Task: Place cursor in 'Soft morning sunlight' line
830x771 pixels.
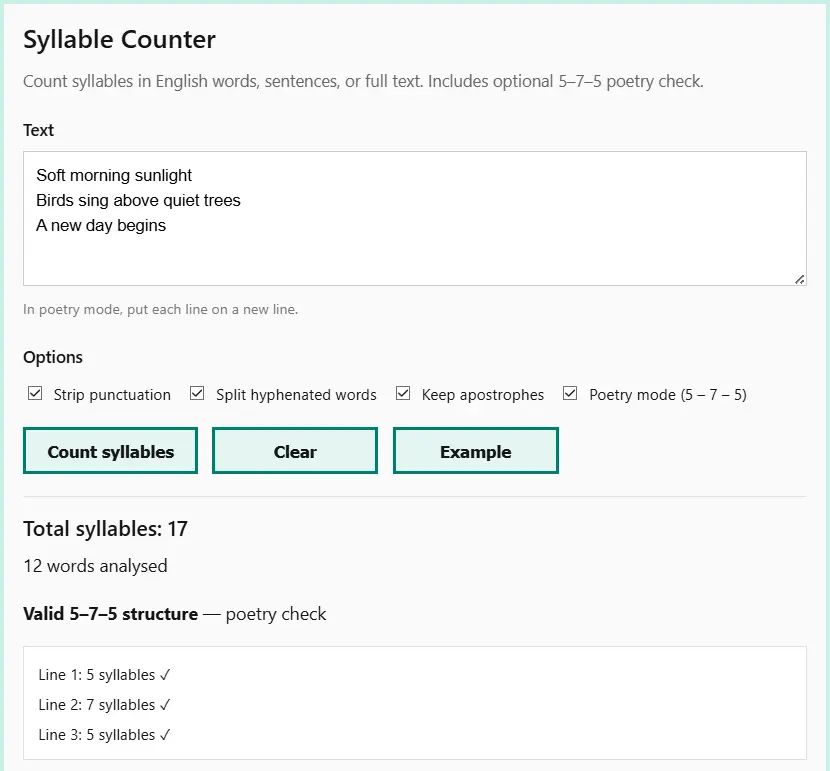Action: coord(114,175)
